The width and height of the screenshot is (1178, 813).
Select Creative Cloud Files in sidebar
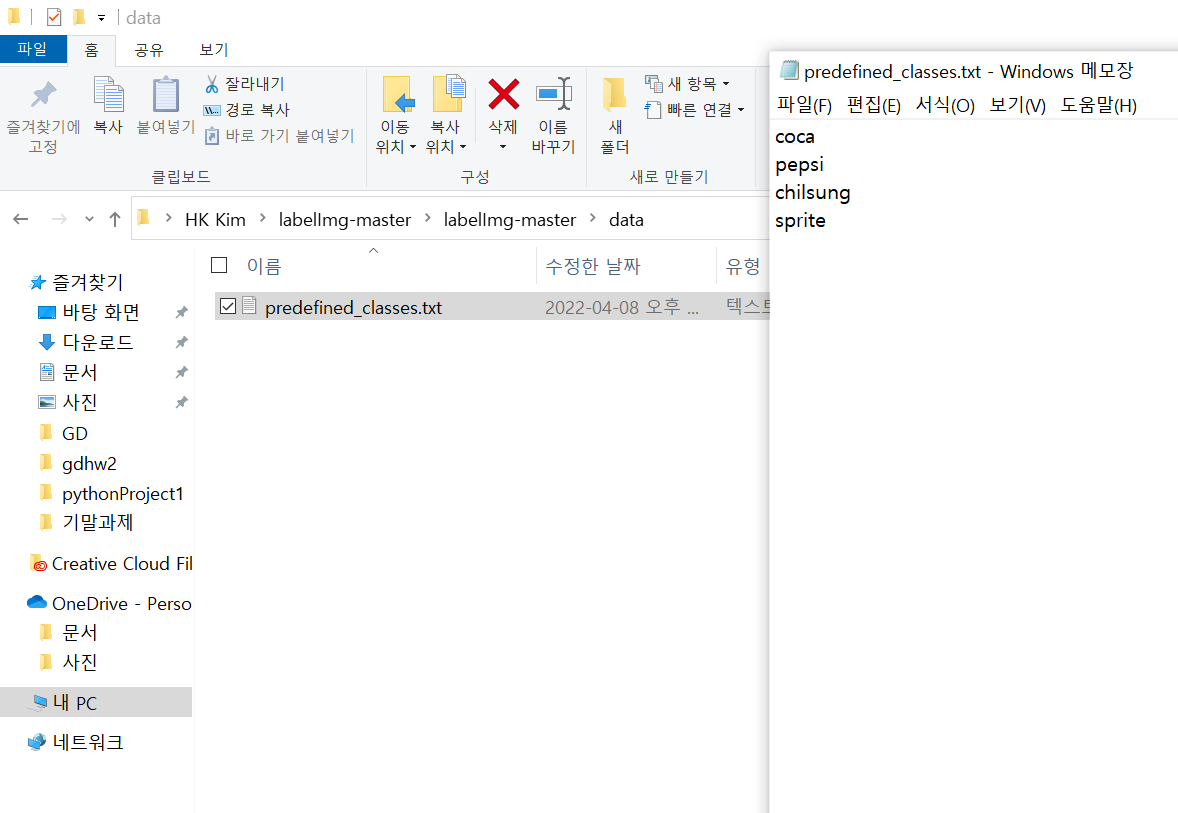click(x=110, y=564)
